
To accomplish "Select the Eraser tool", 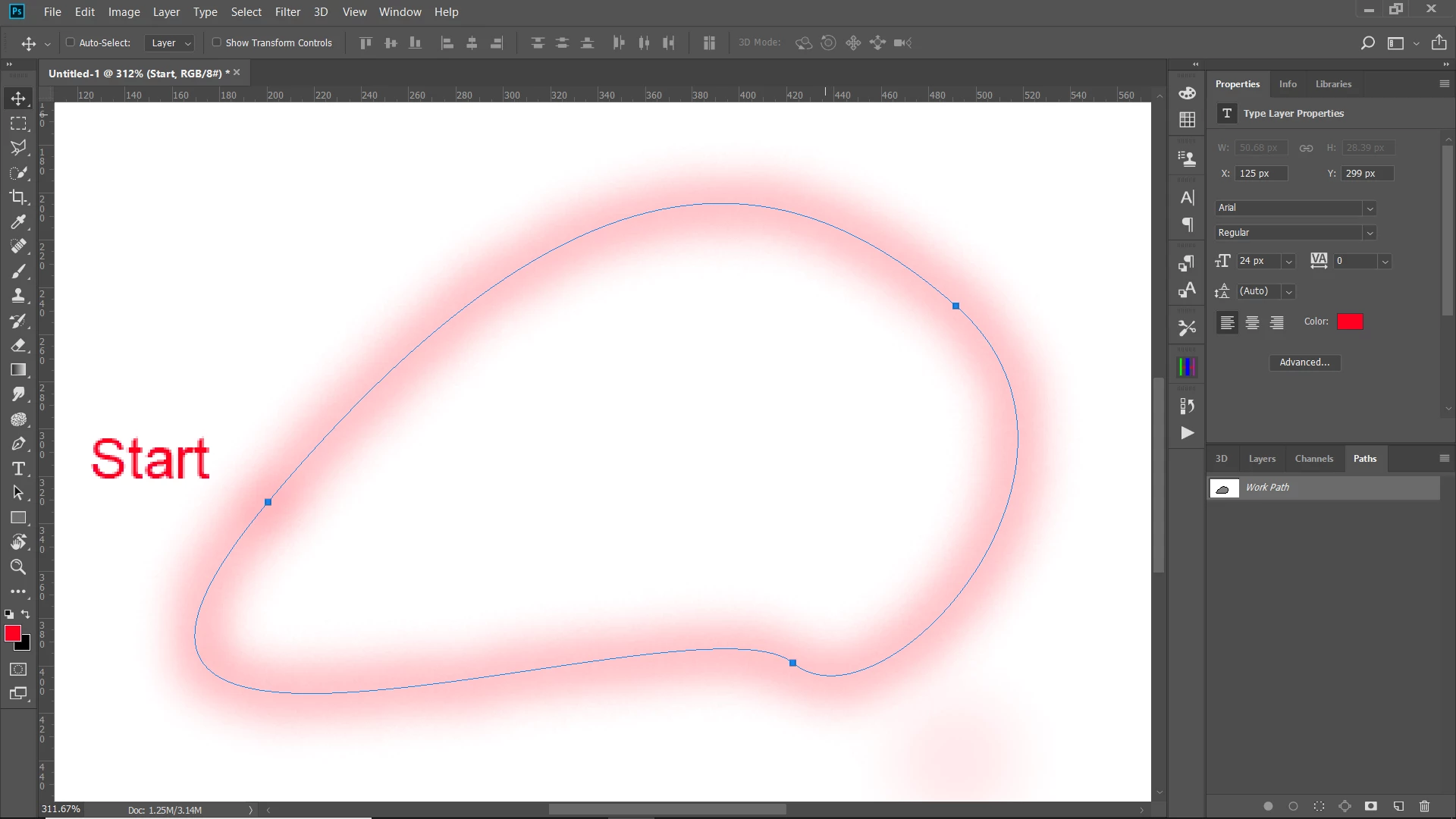I will coord(18,346).
